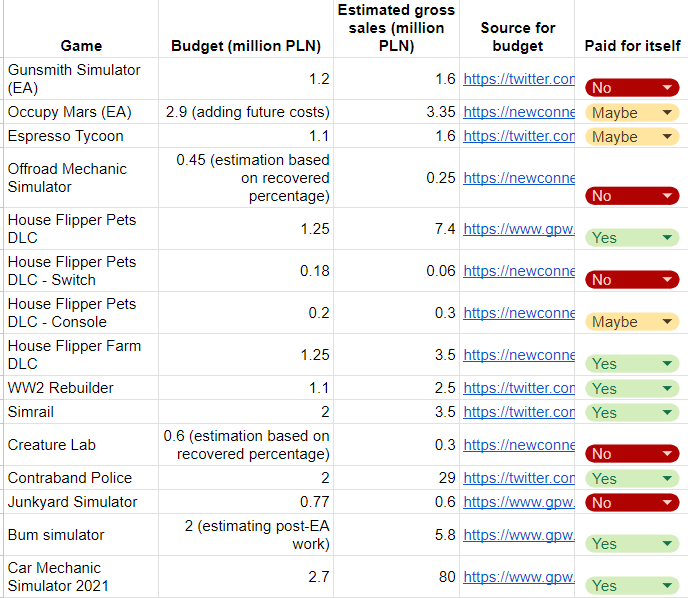Follow the Bum simulator gpw budget link

click(519, 535)
